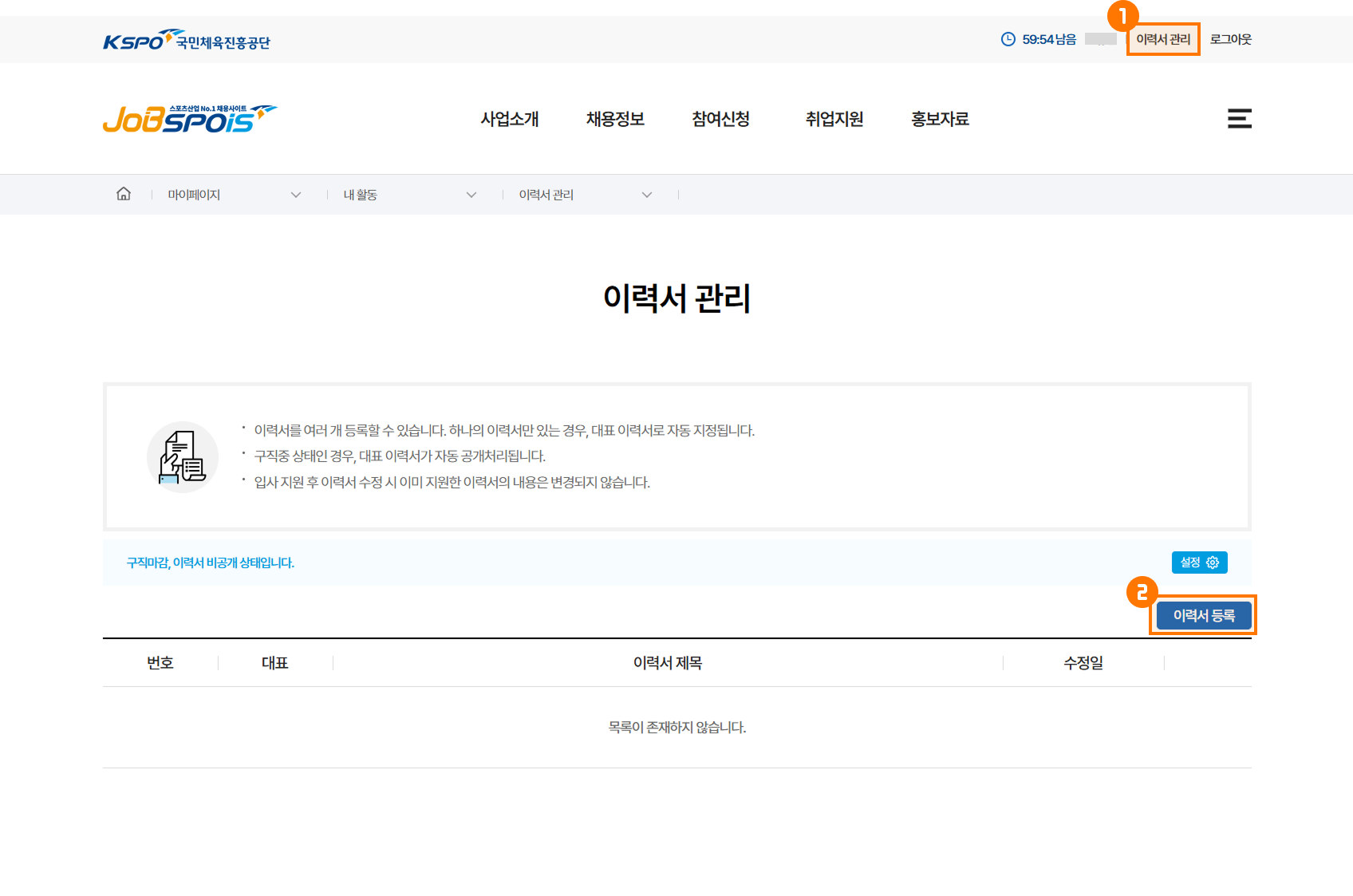Expand the 내 활동 breadcrumb dropdown
The width and height of the screenshot is (1353, 896).
pos(471,195)
